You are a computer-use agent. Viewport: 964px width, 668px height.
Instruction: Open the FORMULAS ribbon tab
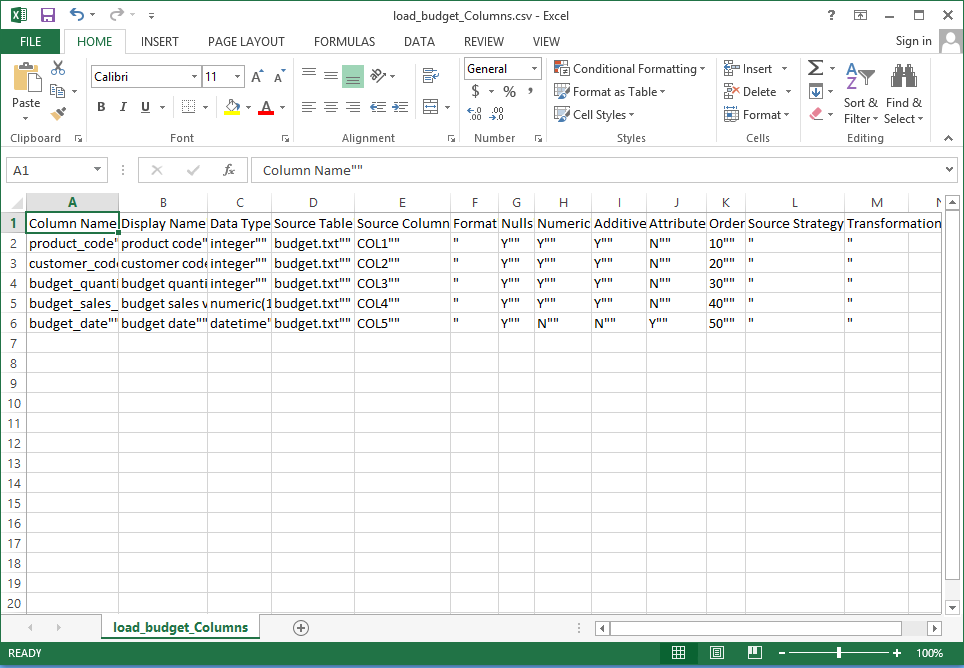tap(344, 42)
